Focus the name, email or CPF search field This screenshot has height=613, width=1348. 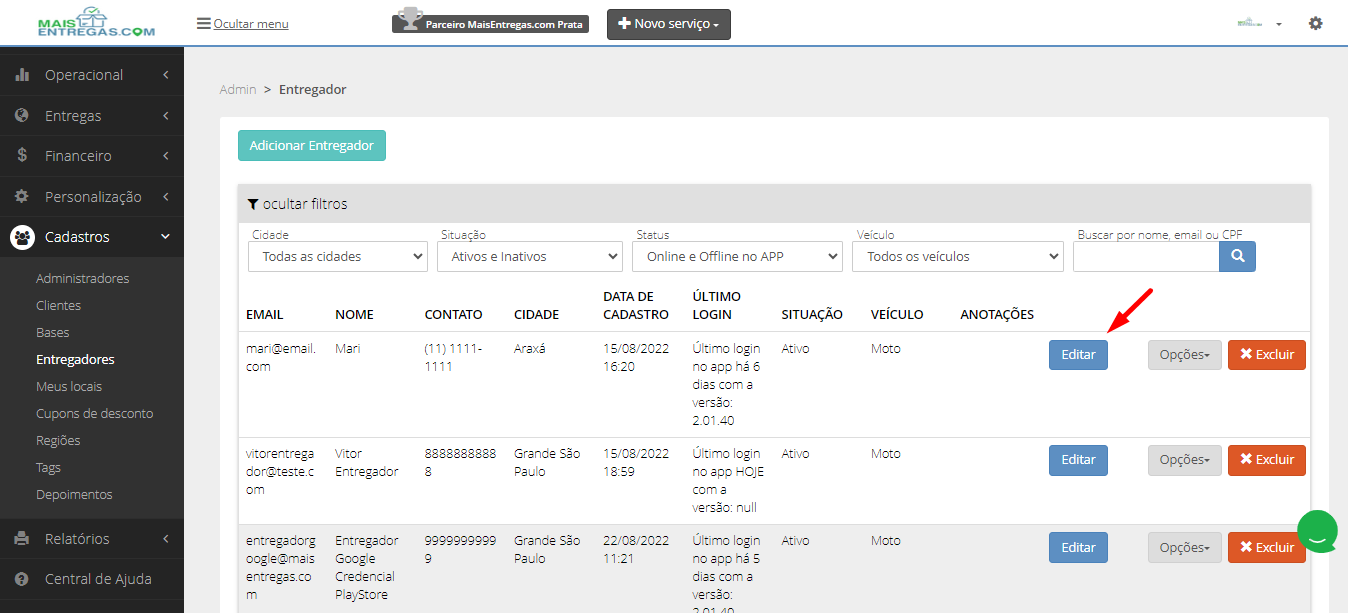[x=1146, y=257]
